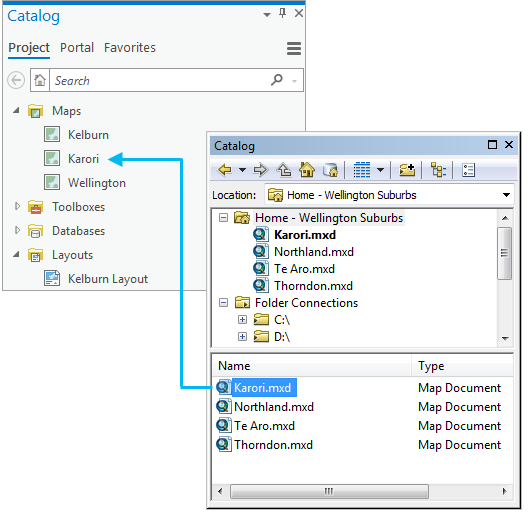Click the details view grid icon
This screenshot has width=528, height=517.
coord(362,169)
